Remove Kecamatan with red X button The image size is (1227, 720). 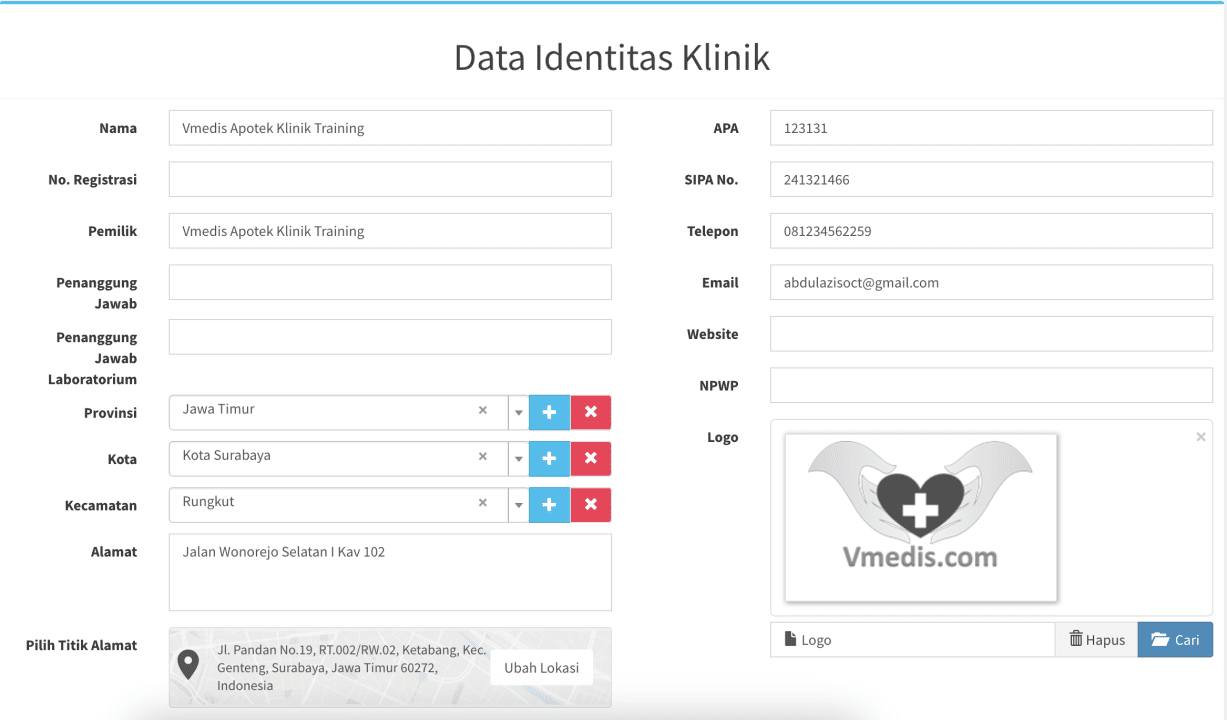tap(591, 505)
